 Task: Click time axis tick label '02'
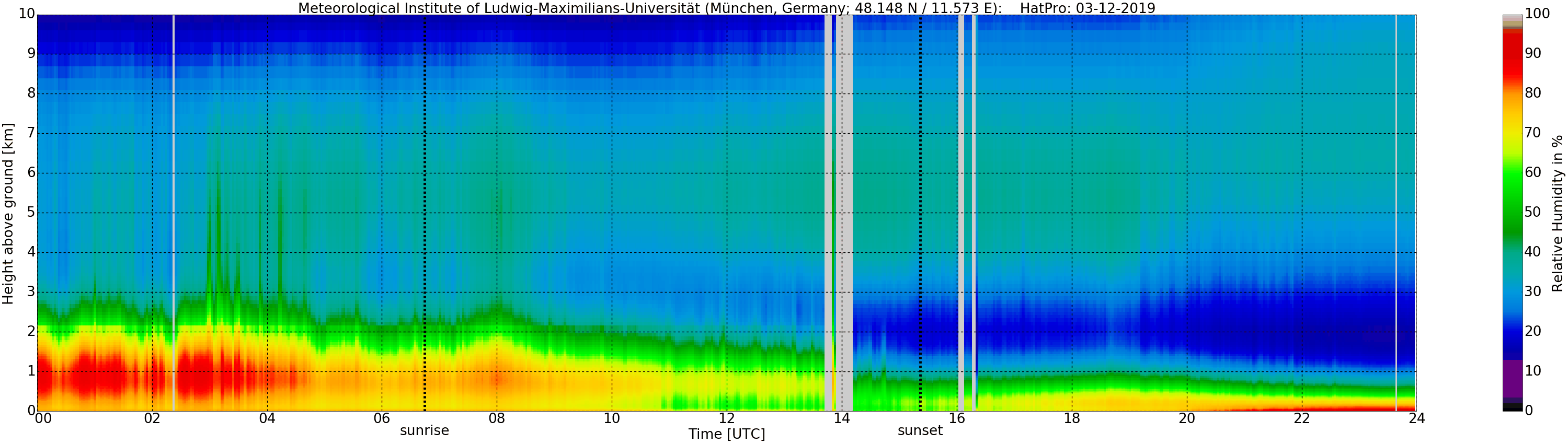point(152,418)
